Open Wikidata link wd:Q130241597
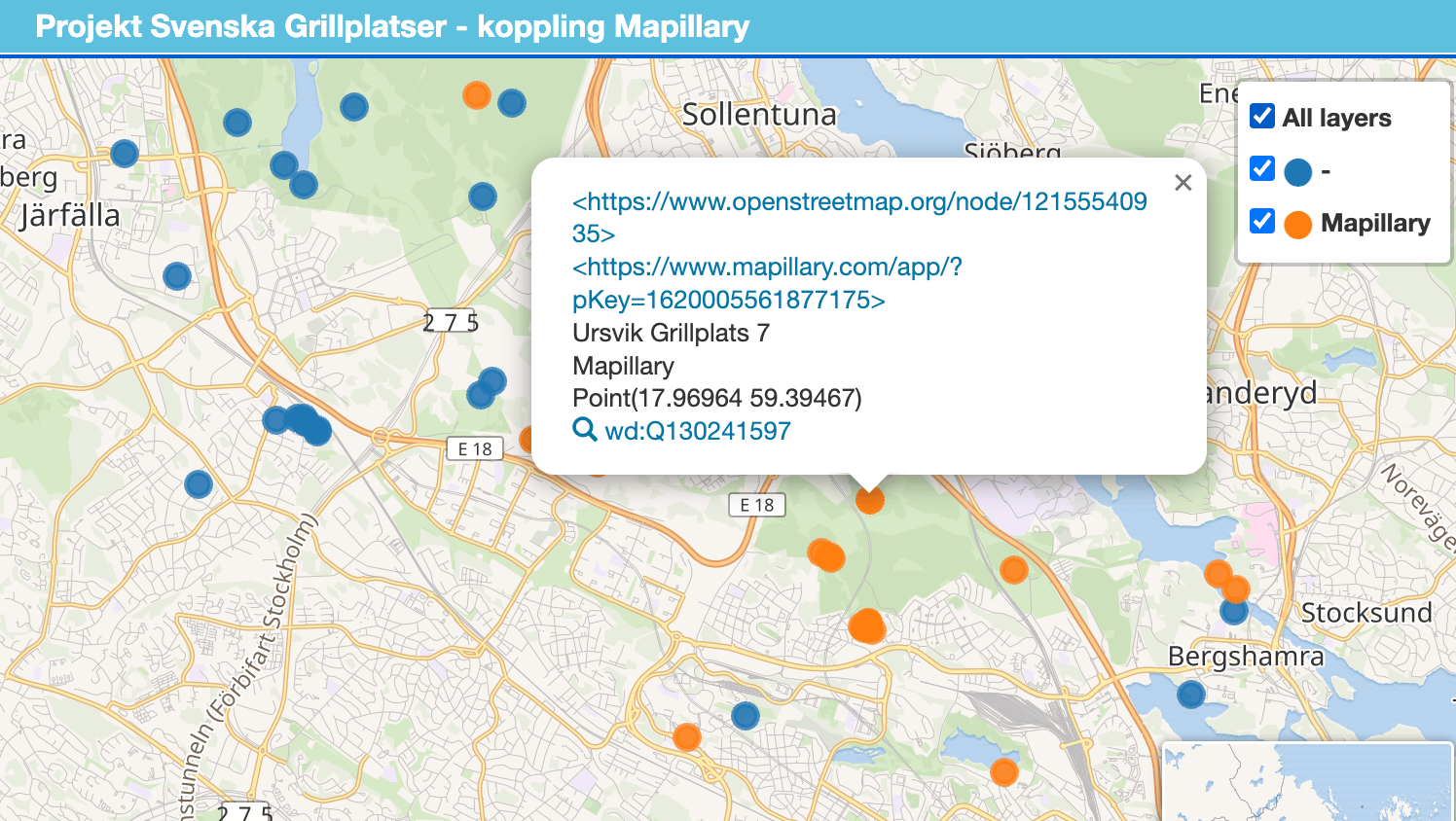The height and width of the screenshot is (821, 1456). 697,431
